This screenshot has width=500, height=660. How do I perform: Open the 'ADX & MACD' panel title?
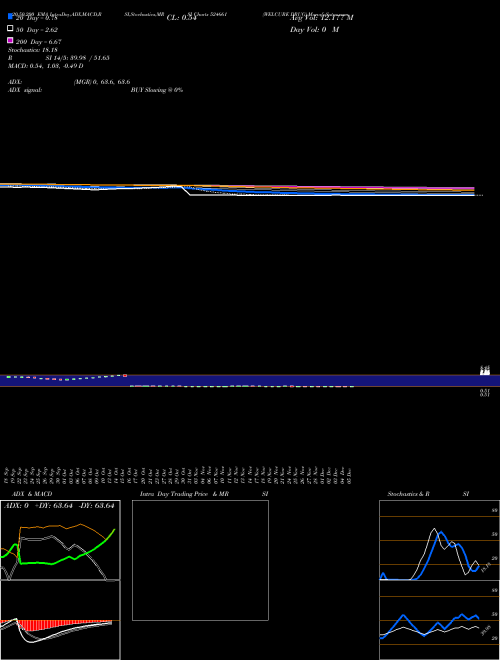[x=32, y=494]
